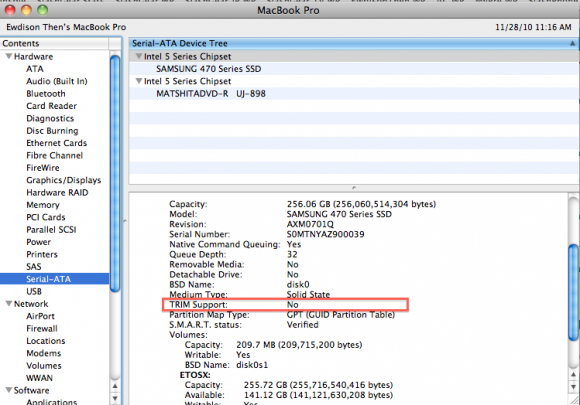Select Bluetooth in the Contents list

45,94
